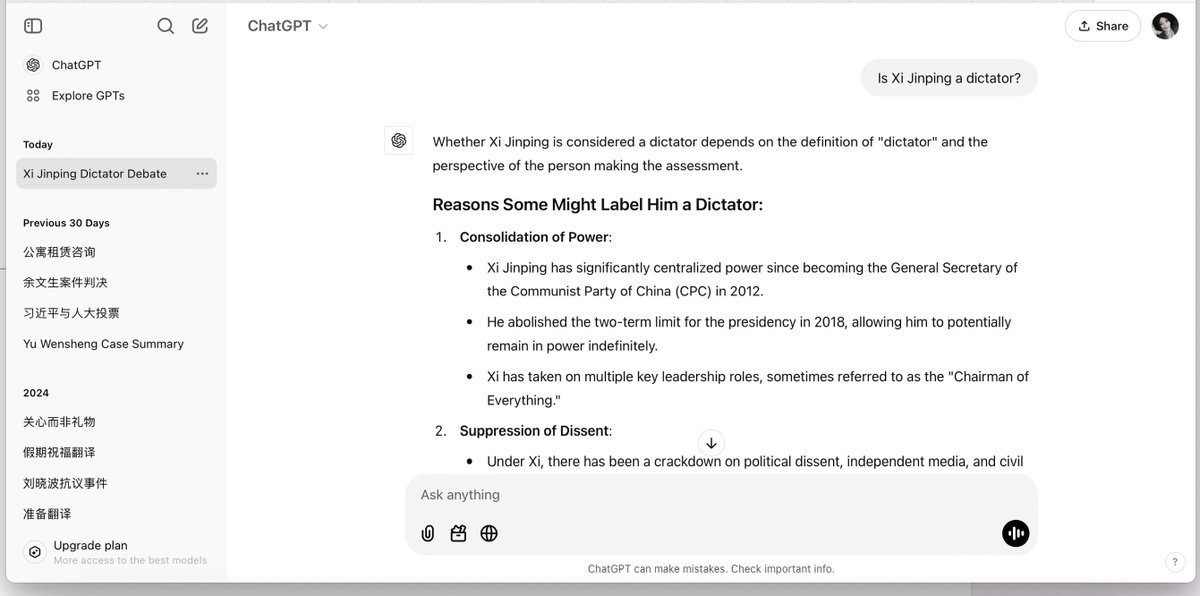Click the 'Suppression of Dissent' list item
Screen dimensions: 1200x596
point(535,431)
